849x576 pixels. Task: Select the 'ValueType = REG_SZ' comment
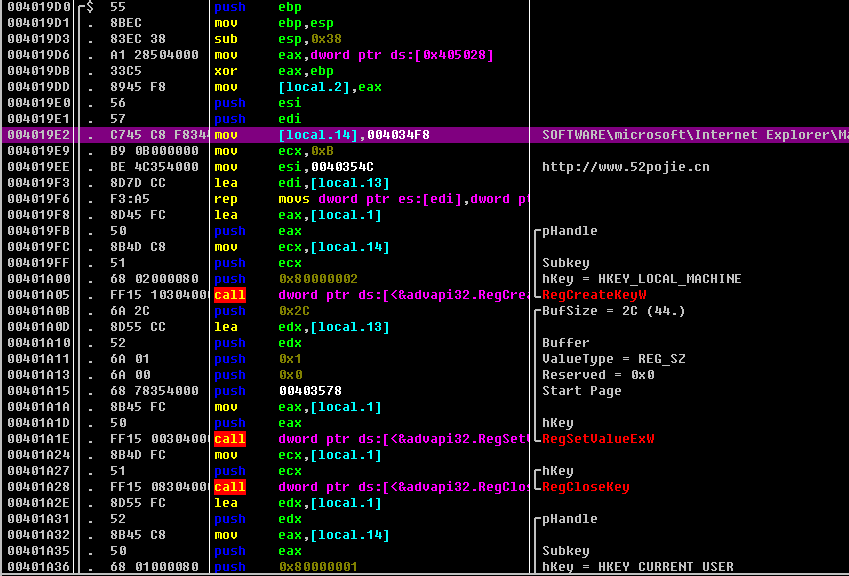pos(613,359)
